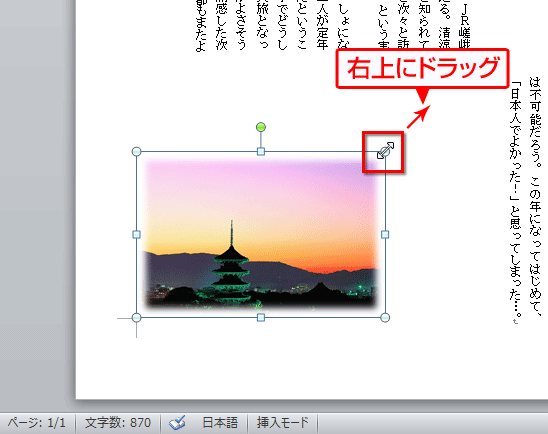Toggle the 挿入モード status entry

pos(283,423)
